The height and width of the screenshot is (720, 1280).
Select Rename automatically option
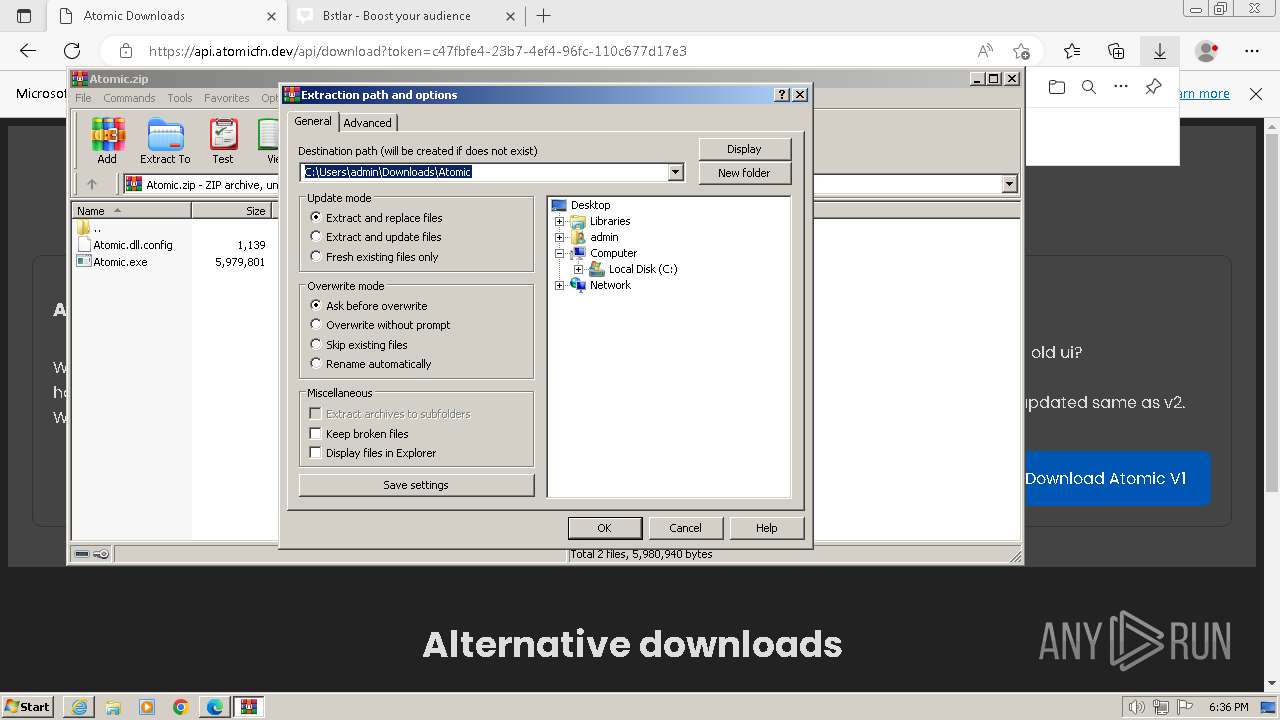click(x=371, y=364)
